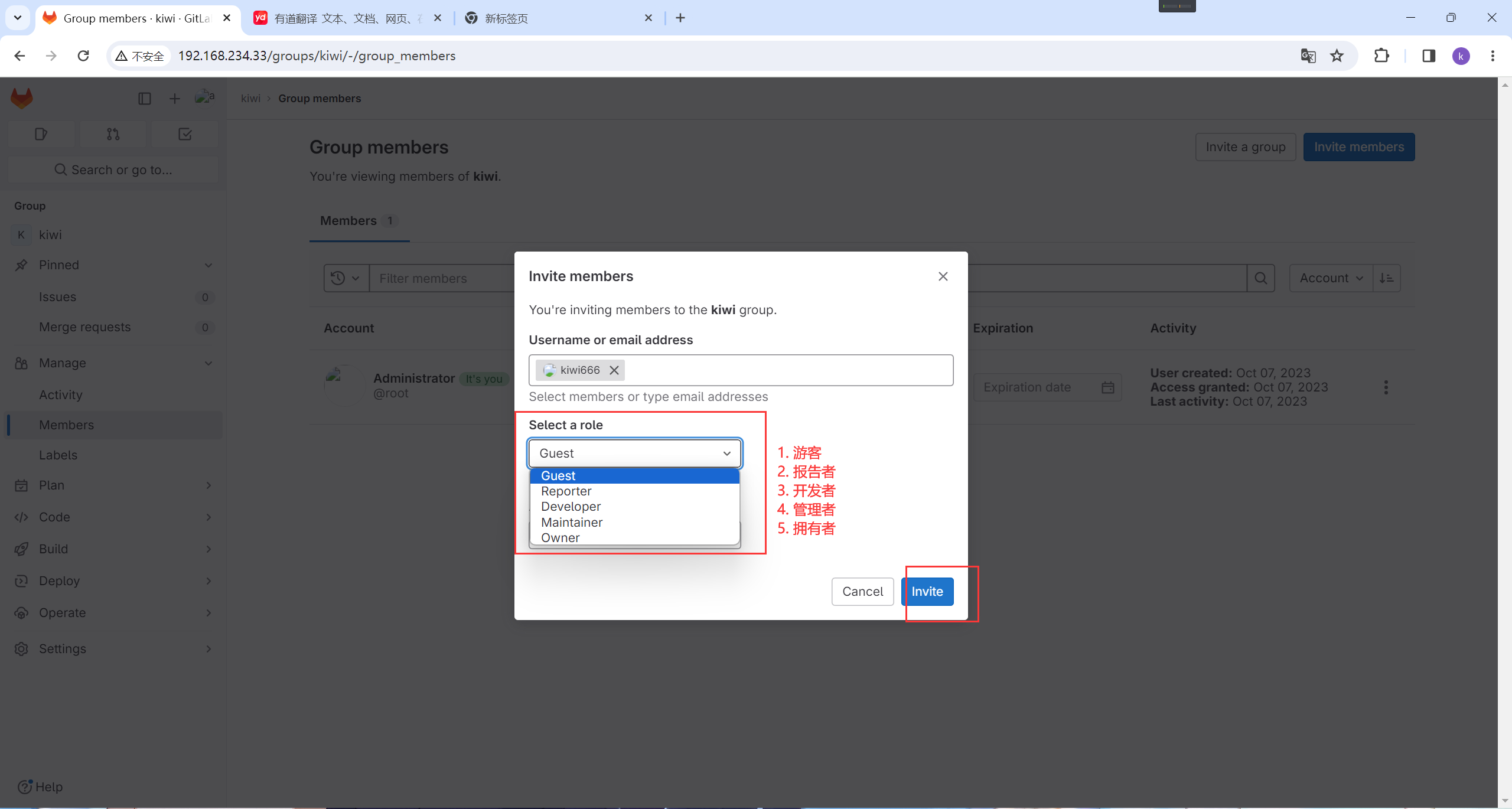Open the user avatar menu in sidebar

[x=205, y=97]
